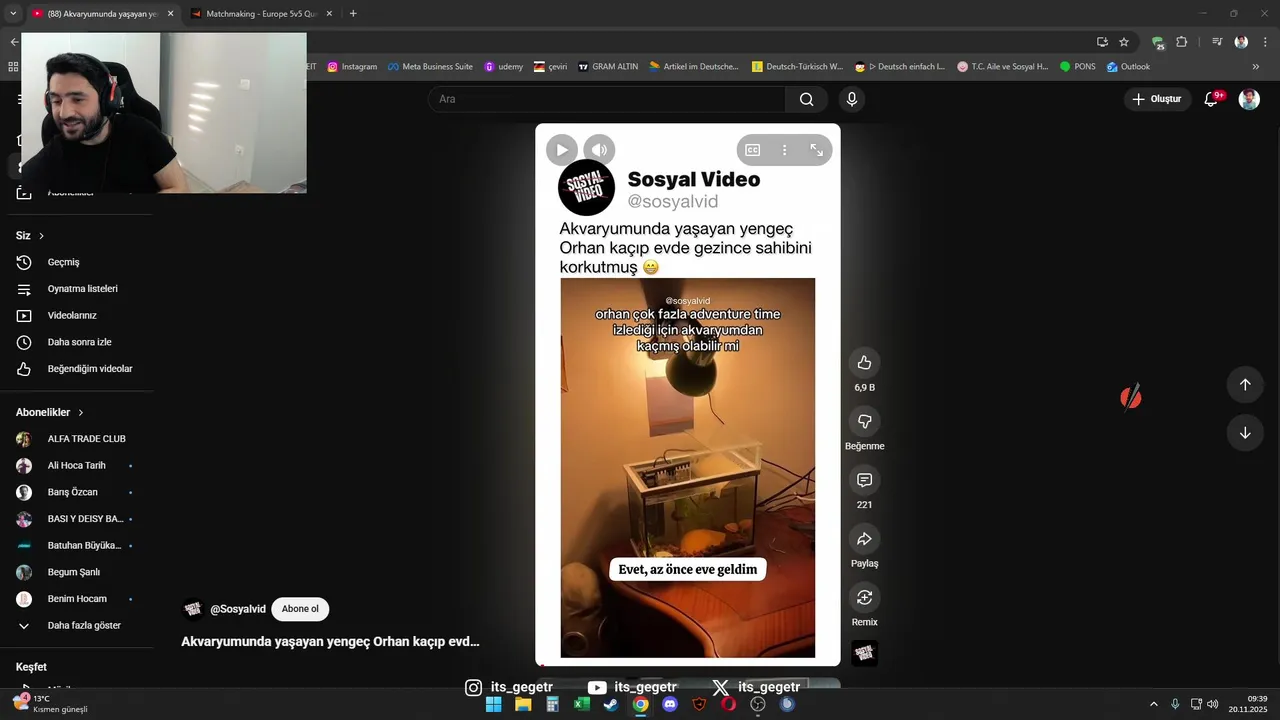Open the taskbar volume control

(x=1212, y=704)
